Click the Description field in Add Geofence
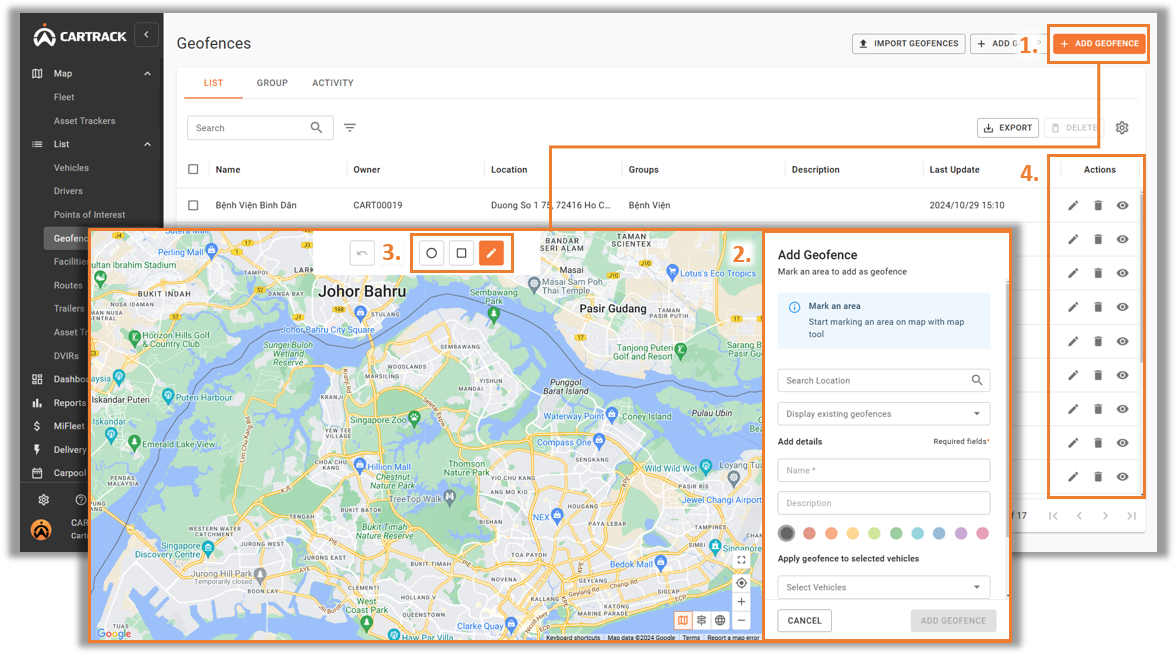 [883, 503]
